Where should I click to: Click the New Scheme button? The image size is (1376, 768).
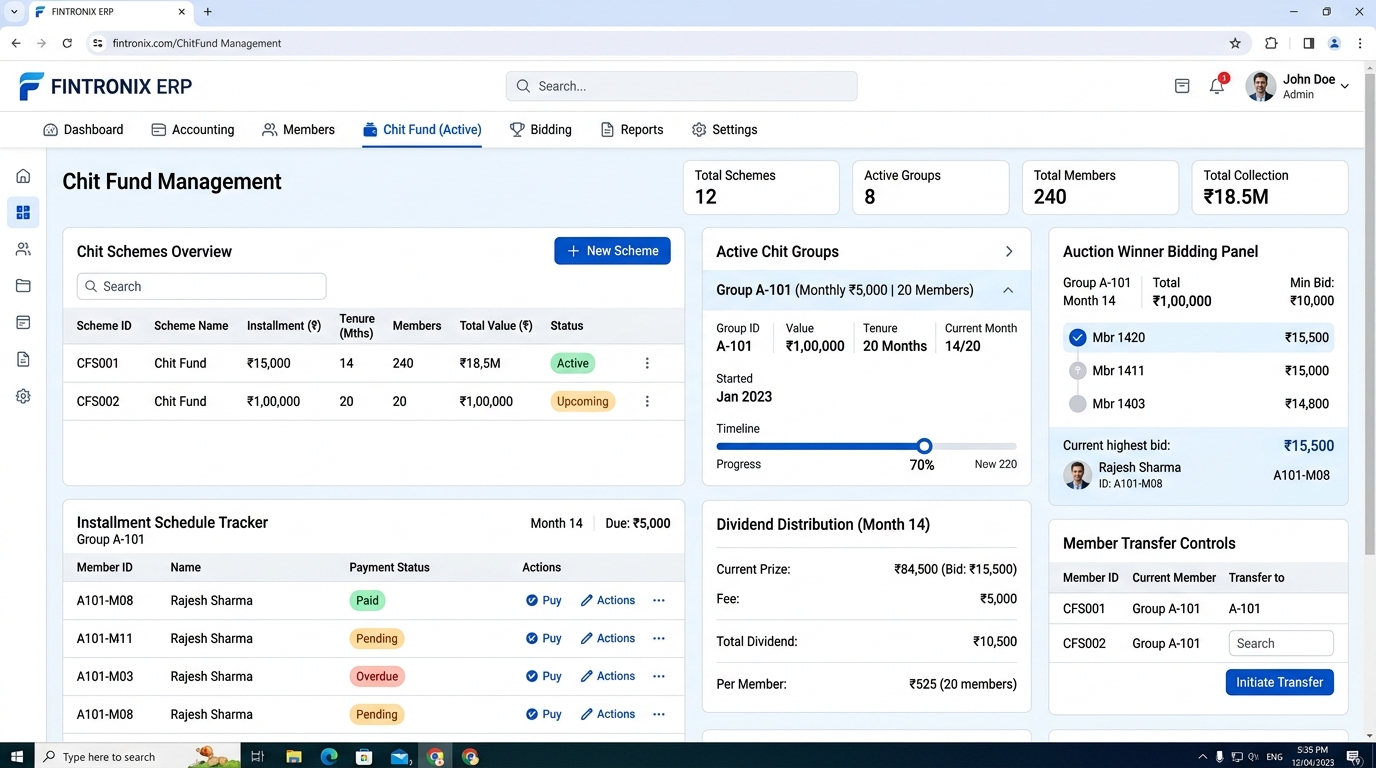pyautogui.click(x=612, y=251)
